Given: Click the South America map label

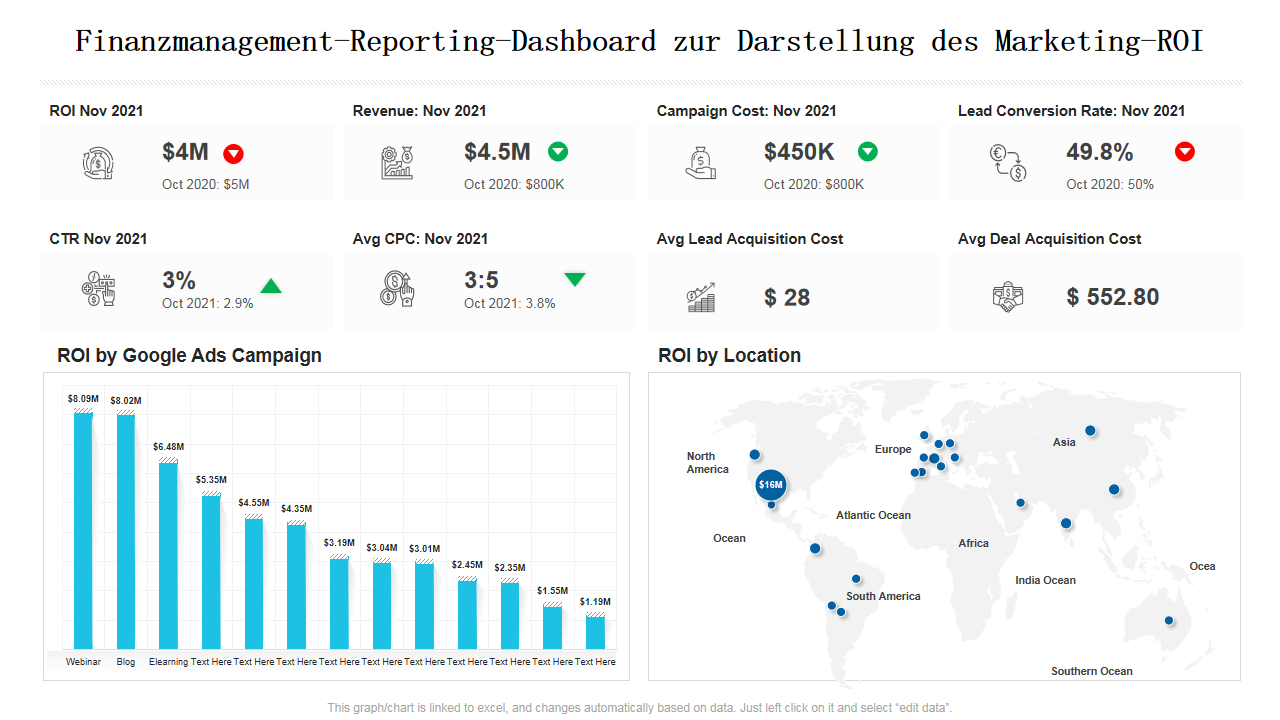Looking at the screenshot, I should [x=883, y=597].
